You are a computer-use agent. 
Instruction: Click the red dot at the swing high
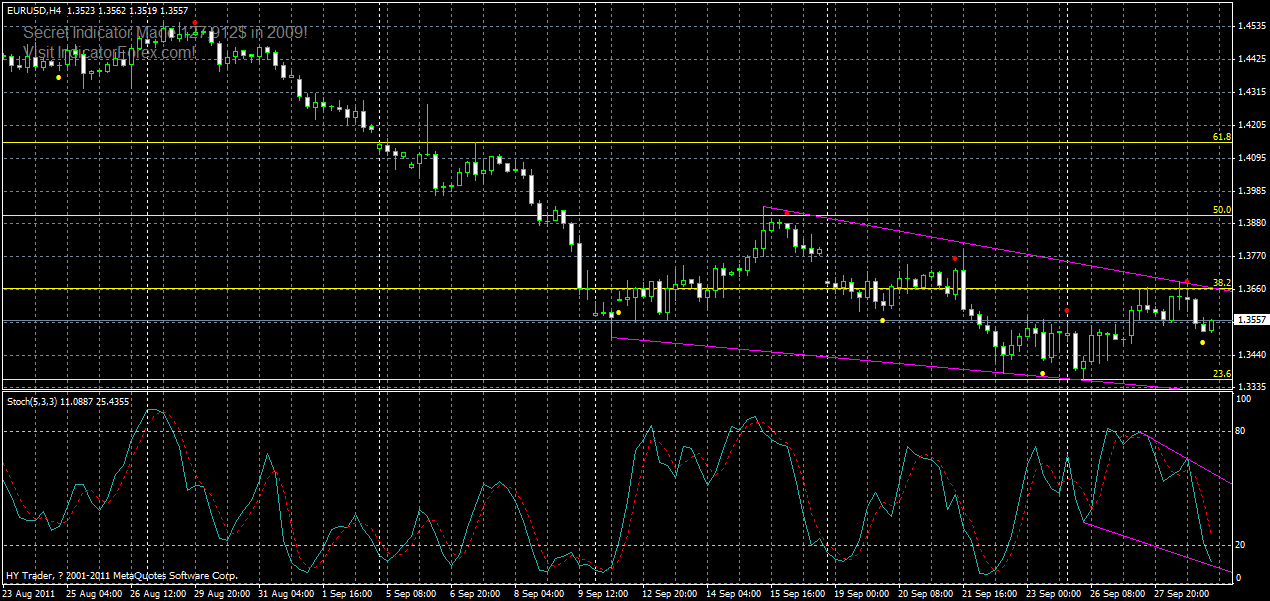(x=788, y=212)
